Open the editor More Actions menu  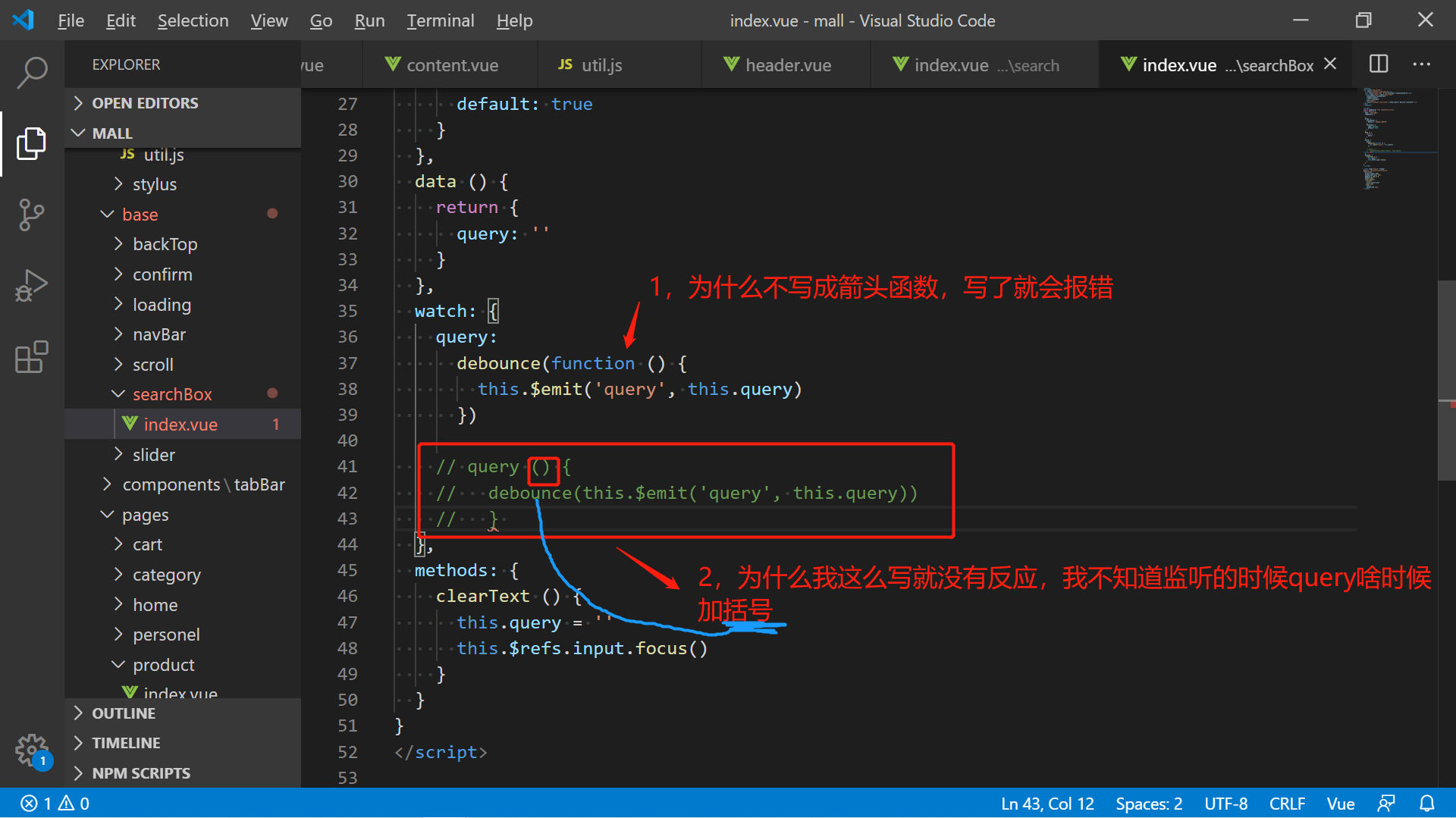(1422, 64)
